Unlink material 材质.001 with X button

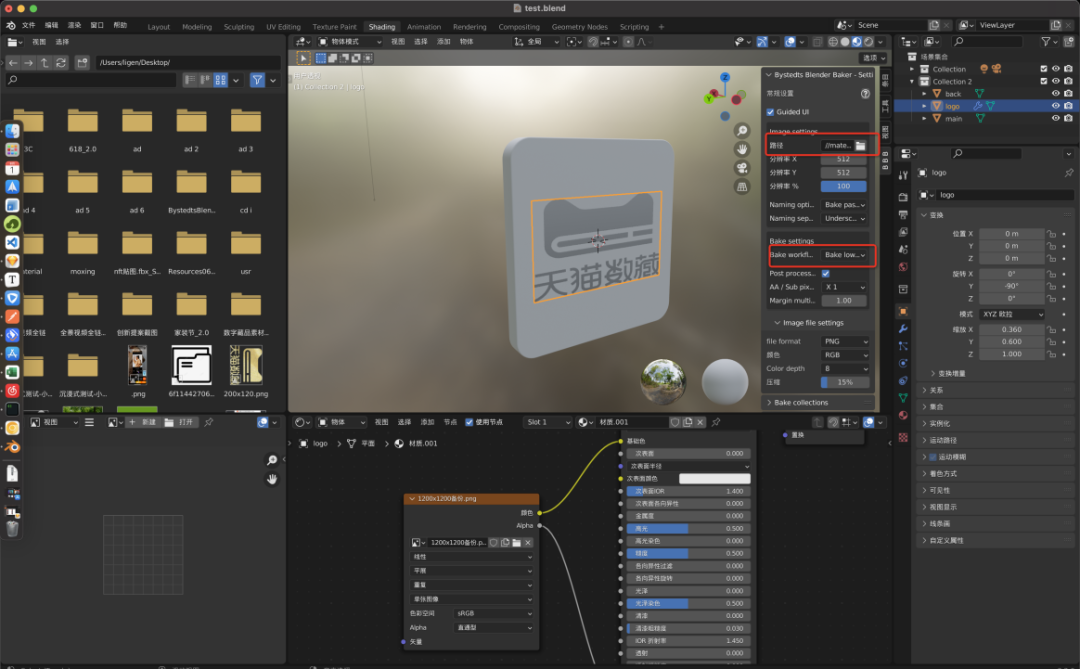(700, 422)
